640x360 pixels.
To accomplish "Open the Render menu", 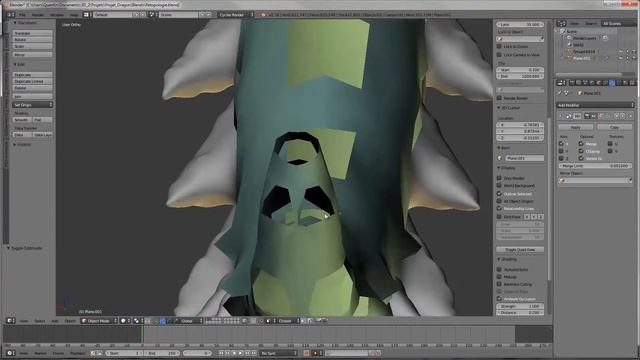I will pos(38,15).
